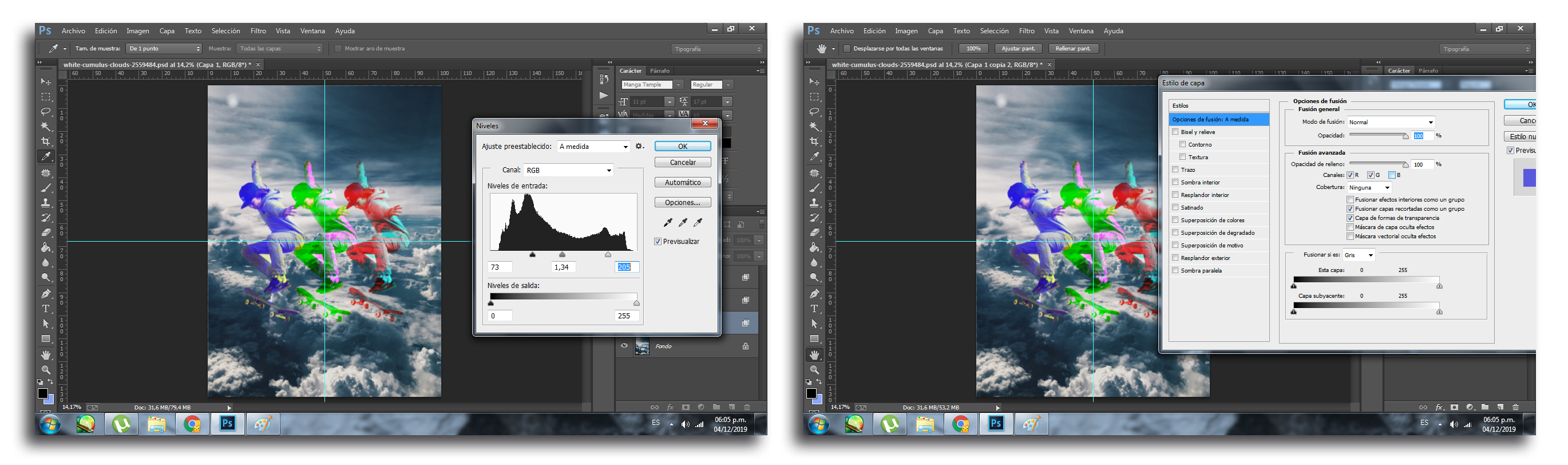Screen dimensions: 1568x465
Task: Click the gray point eyedropper in the Niveles dialog
Action: (683, 222)
